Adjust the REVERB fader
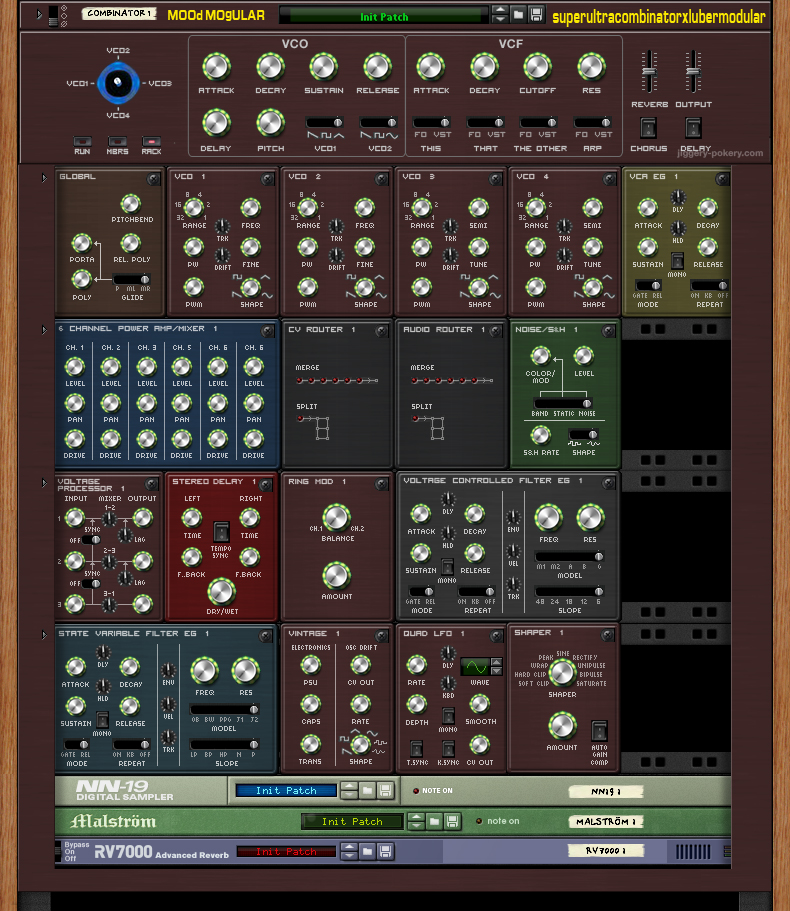This screenshot has height=911, width=790. click(649, 71)
